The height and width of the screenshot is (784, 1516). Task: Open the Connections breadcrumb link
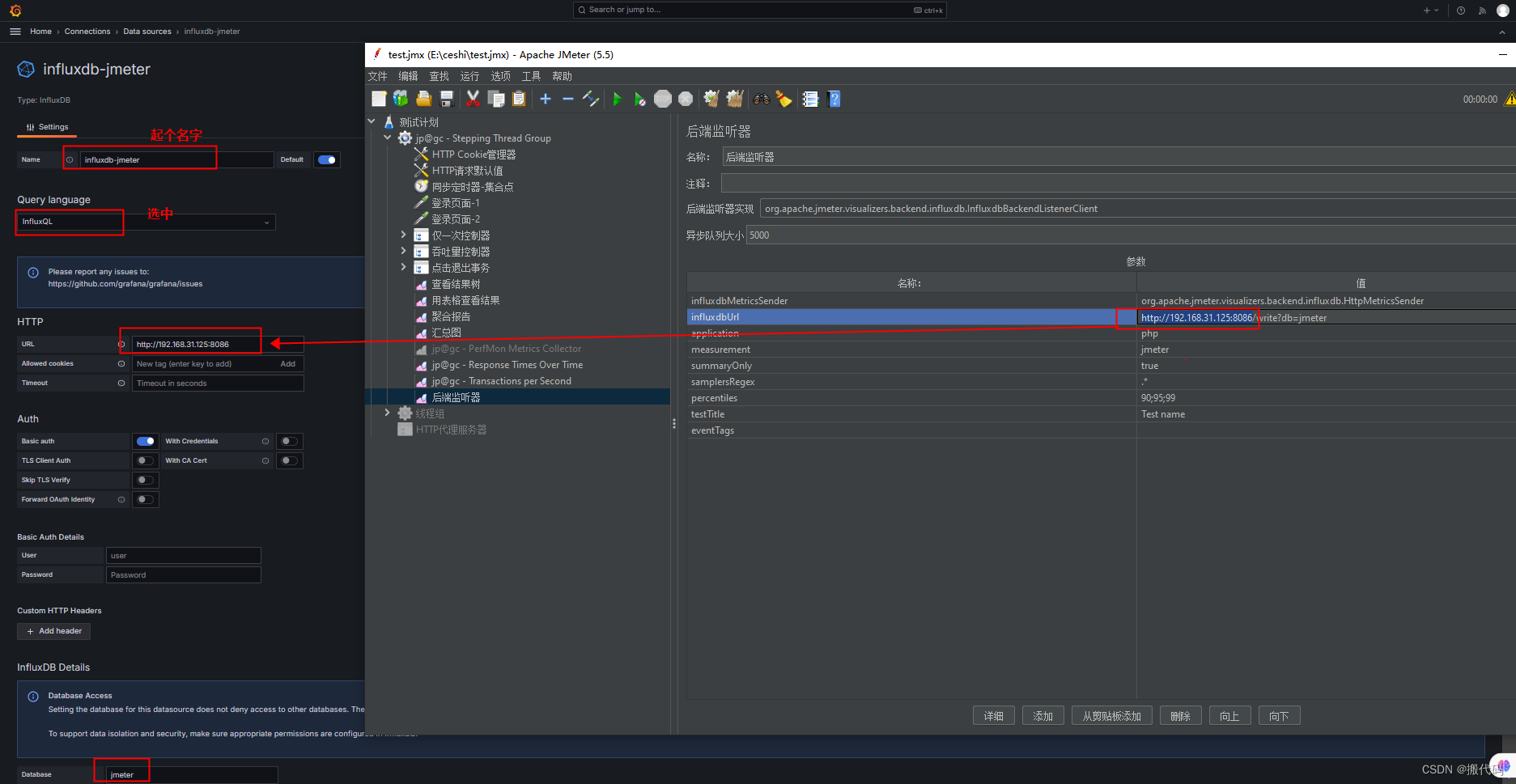87,32
